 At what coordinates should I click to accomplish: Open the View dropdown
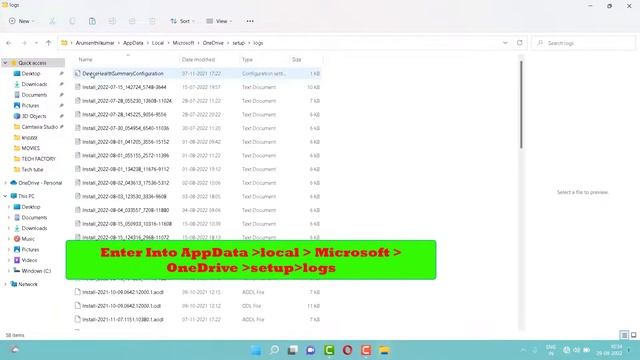[x=219, y=21]
